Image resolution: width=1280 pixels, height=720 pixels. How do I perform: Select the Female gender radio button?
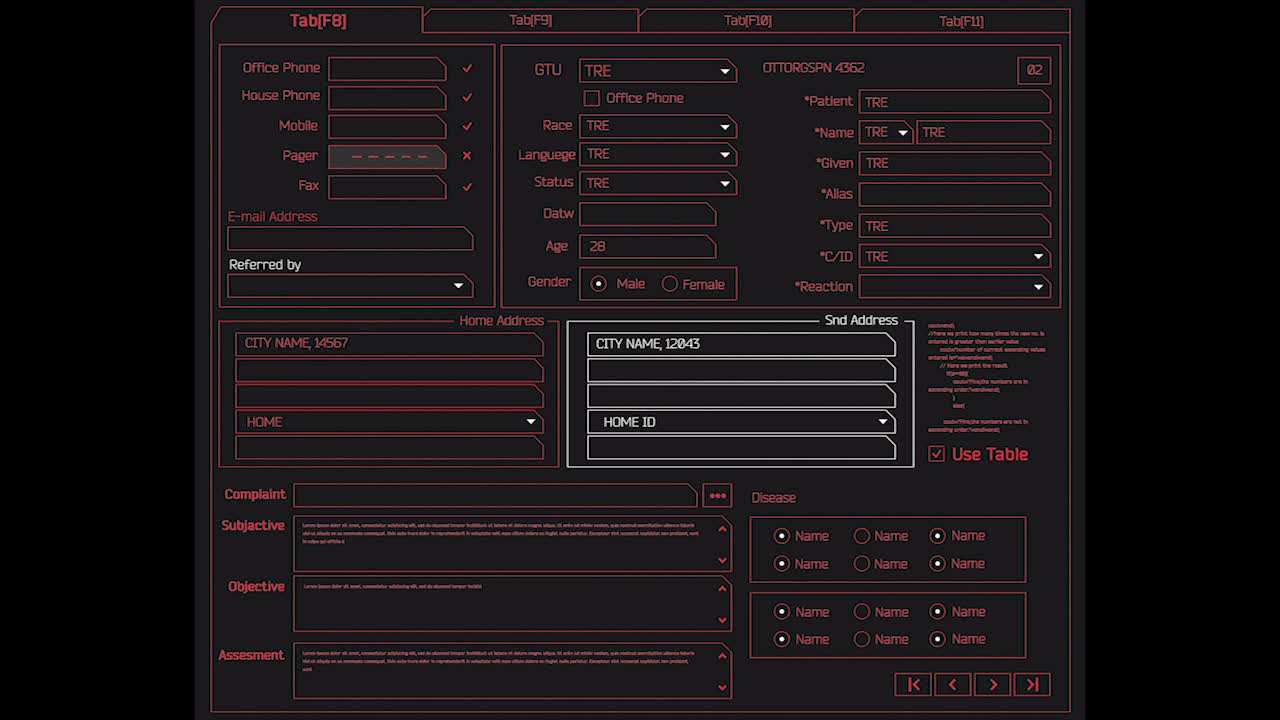(x=670, y=284)
